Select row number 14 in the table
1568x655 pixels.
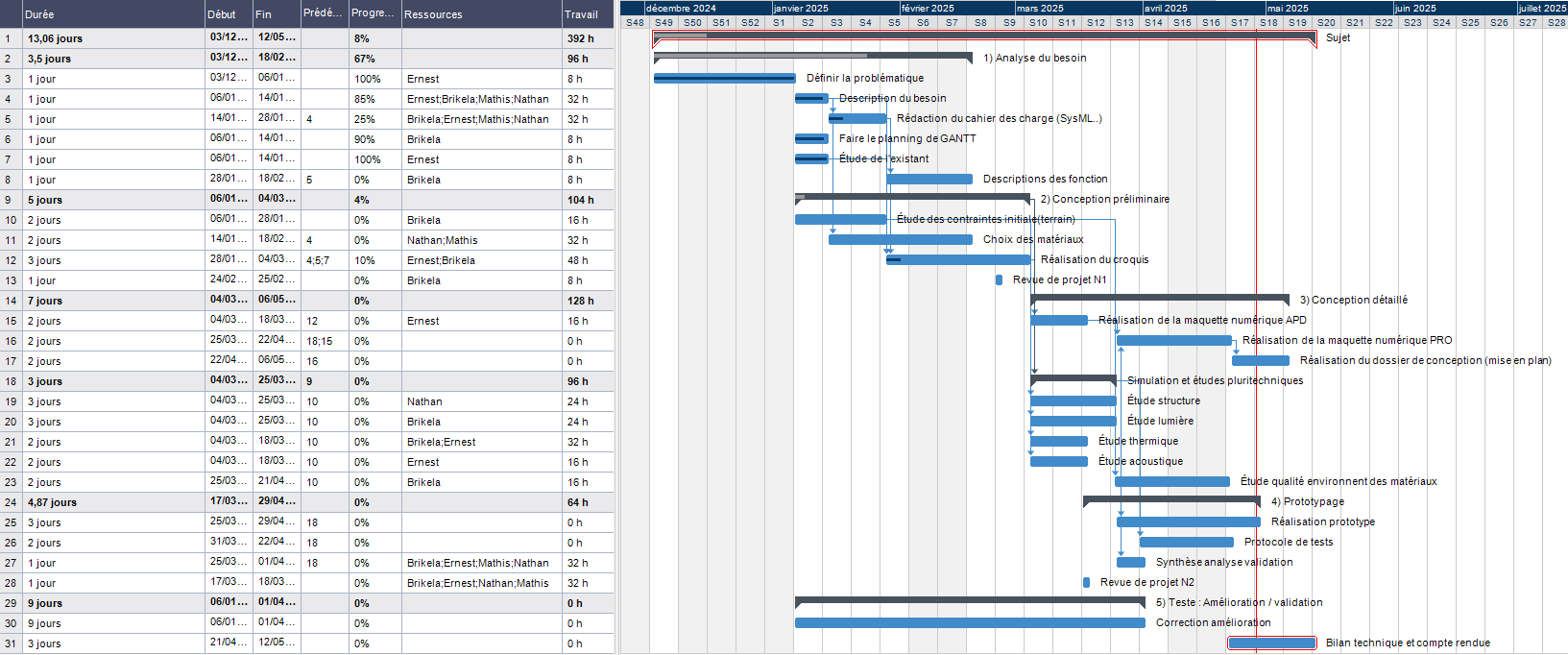point(11,301)
